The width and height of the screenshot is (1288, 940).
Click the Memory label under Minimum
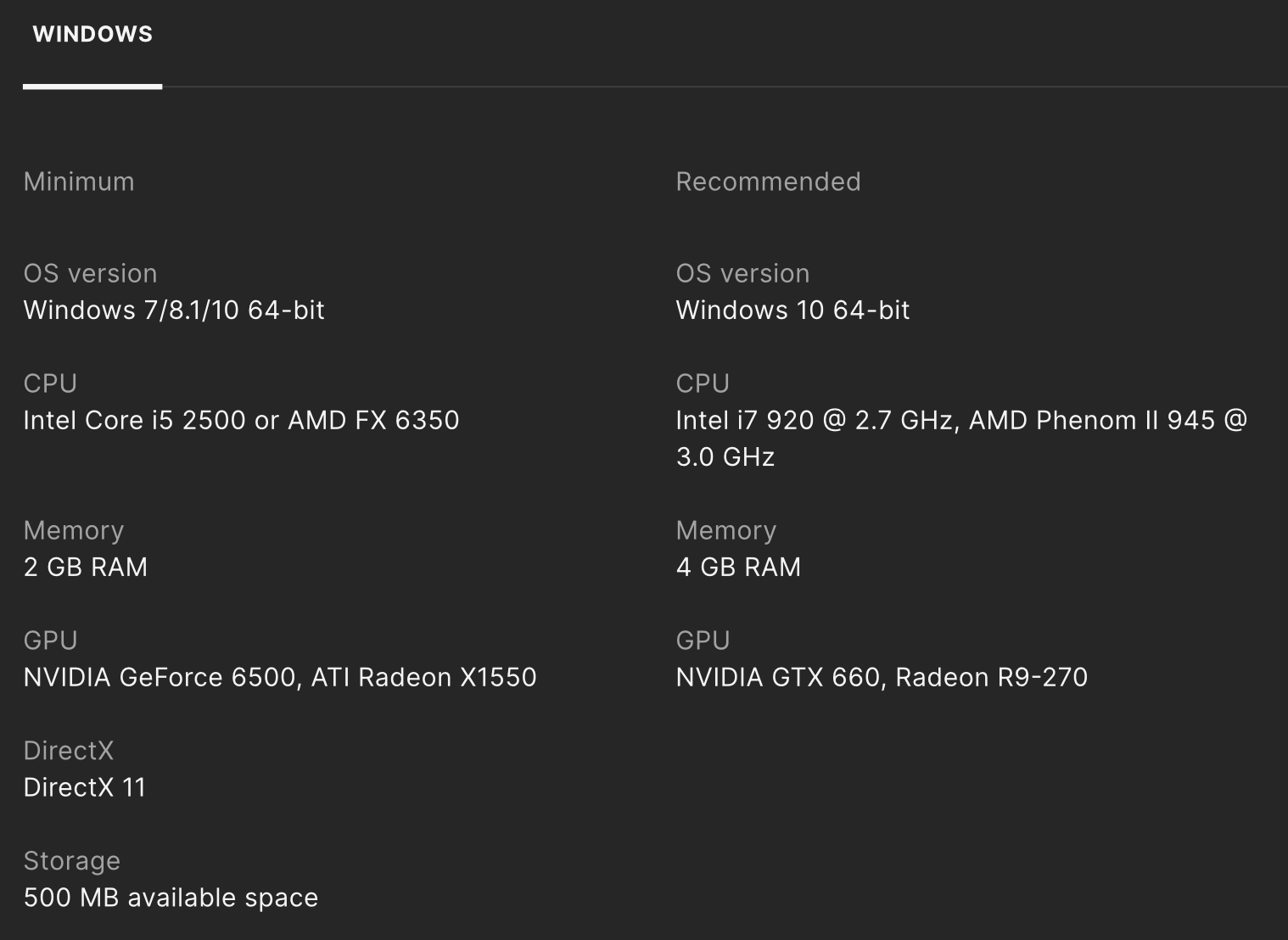click(74, 531)
